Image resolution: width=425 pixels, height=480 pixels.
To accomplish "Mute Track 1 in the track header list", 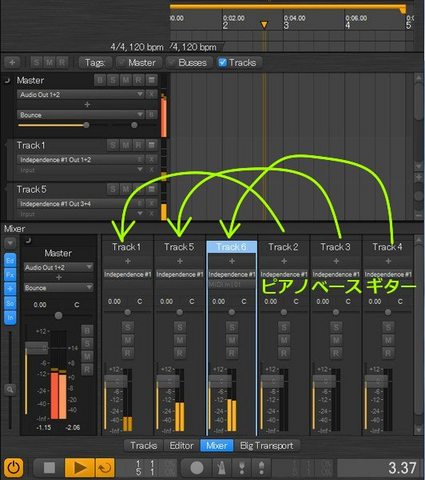I will click(x=126, y=145).
